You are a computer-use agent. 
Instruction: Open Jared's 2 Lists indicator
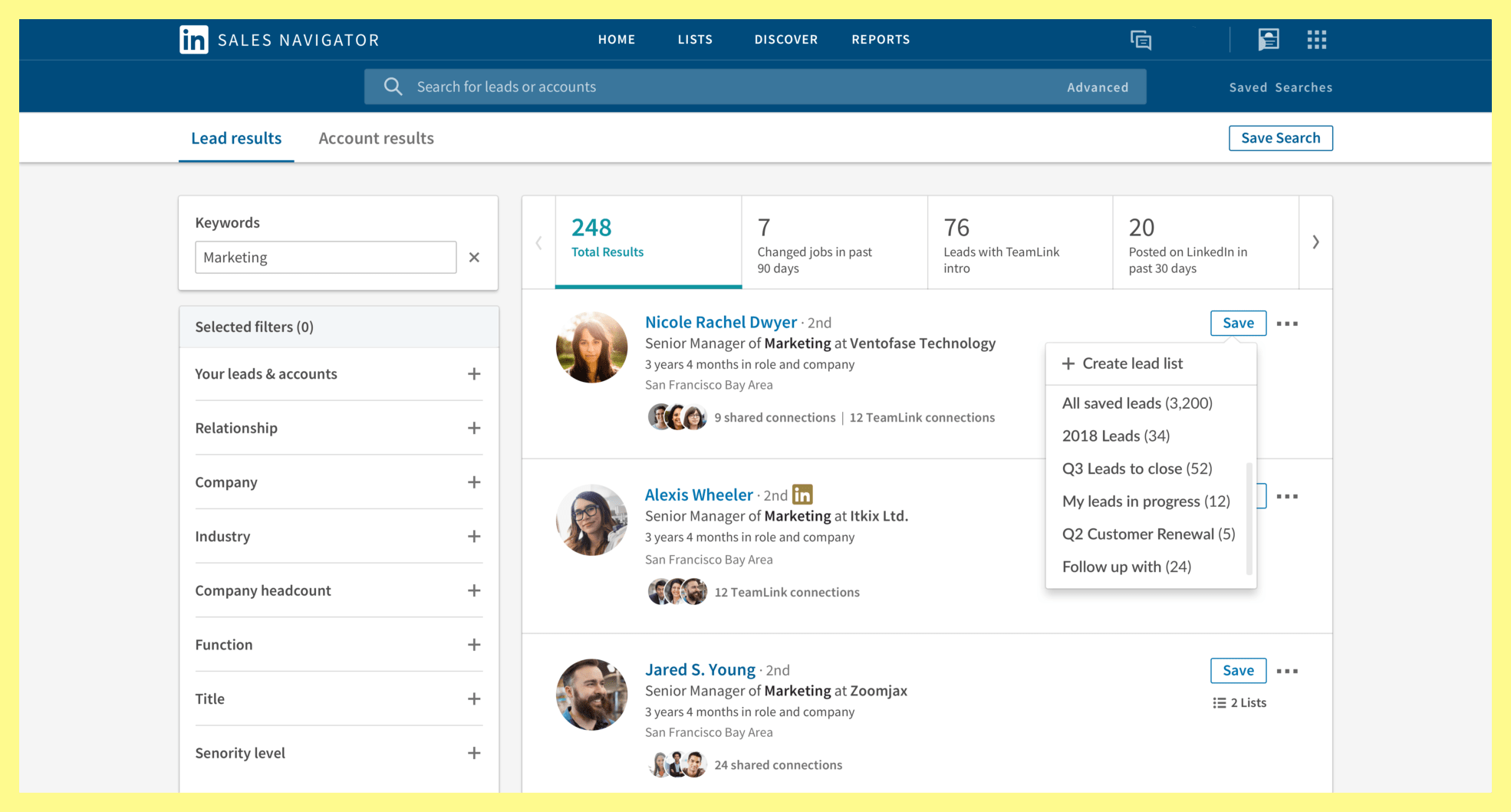click(x=1239, y=702)
